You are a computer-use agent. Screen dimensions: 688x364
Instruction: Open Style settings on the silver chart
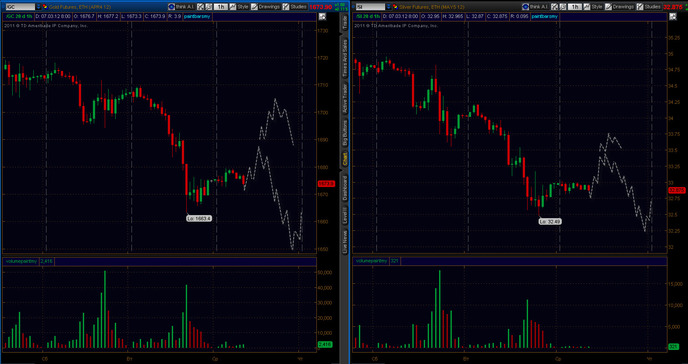593,7
